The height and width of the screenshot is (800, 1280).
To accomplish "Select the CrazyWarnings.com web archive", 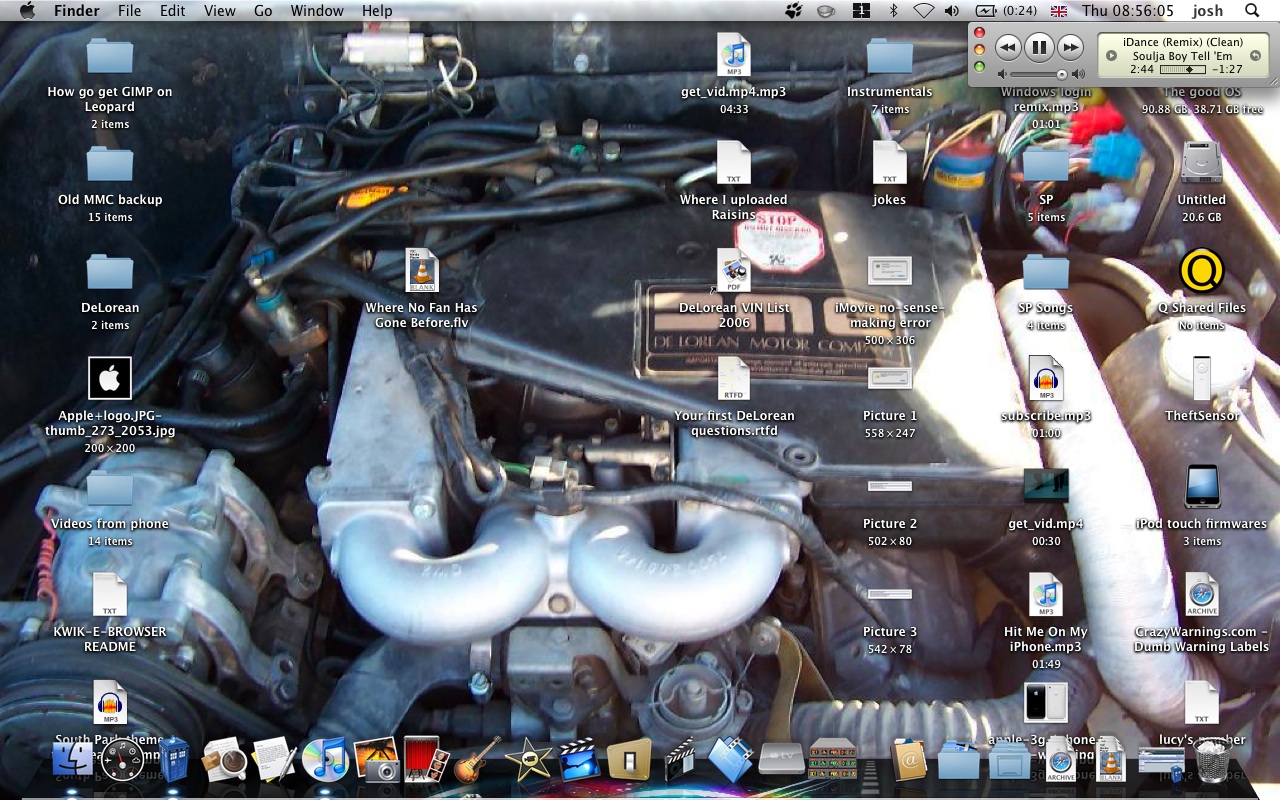I will [1201, 595].
